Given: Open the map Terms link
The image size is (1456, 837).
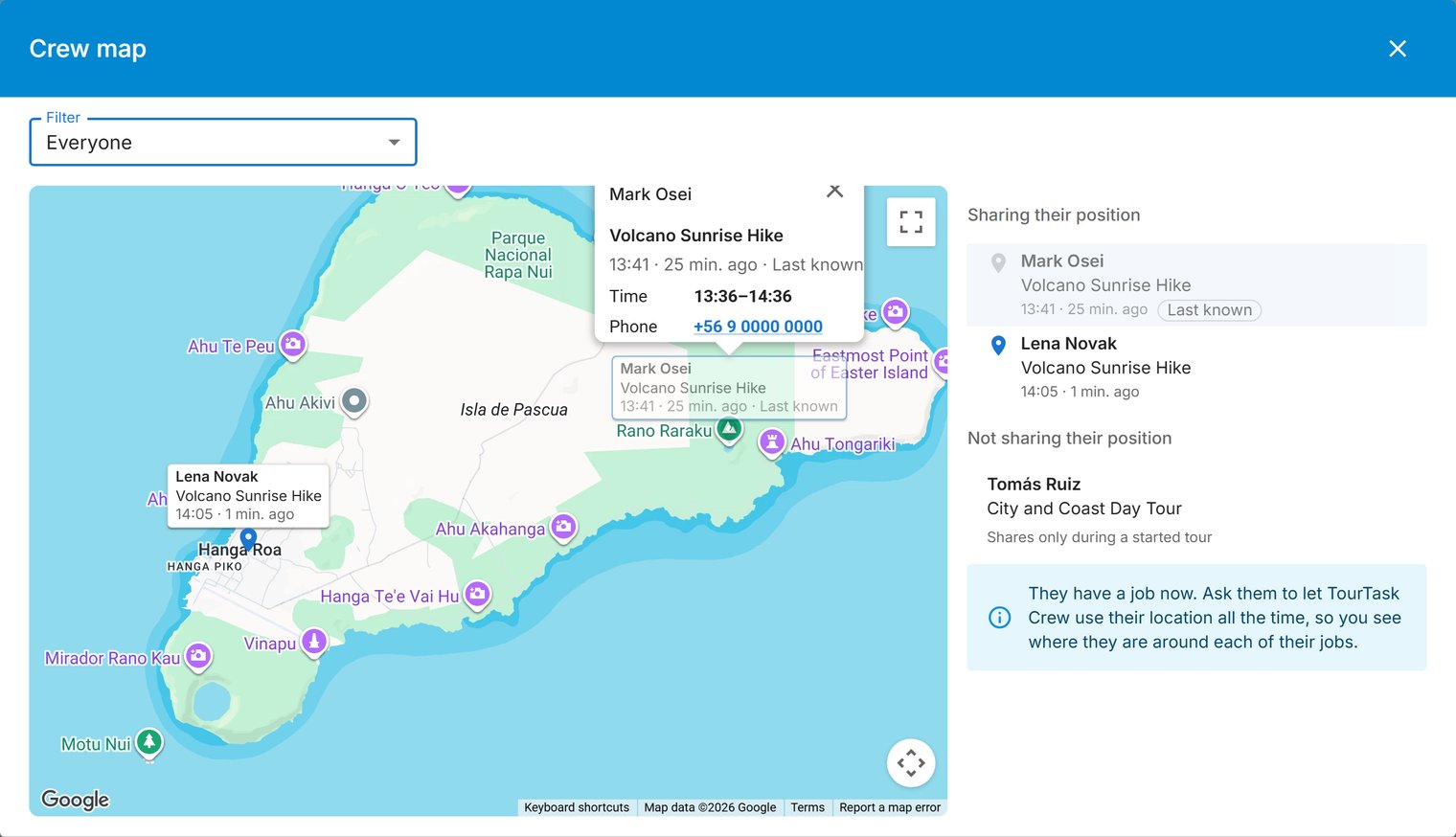Looking at the screenshot, I should click(808, 807).
